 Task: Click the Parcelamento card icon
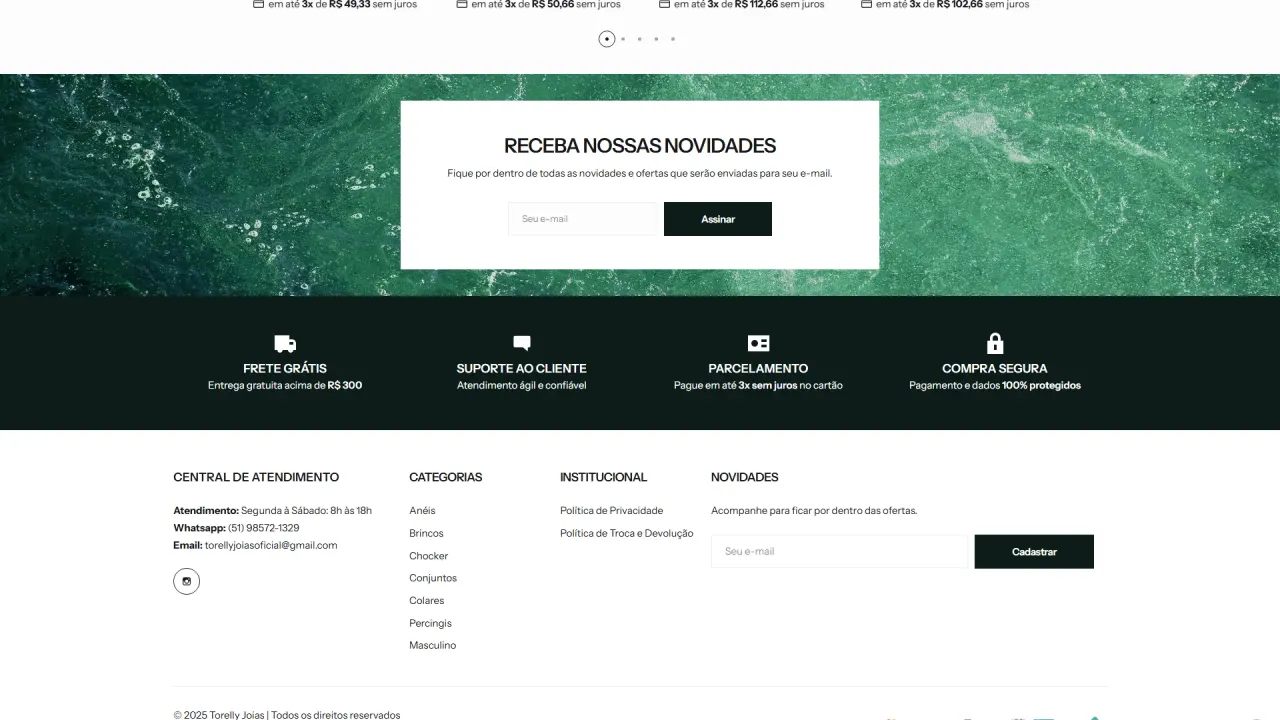(x=759, y=343)
